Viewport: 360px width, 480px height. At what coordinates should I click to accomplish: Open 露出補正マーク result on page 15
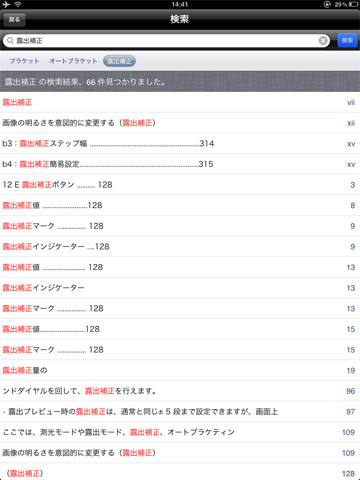180,350
